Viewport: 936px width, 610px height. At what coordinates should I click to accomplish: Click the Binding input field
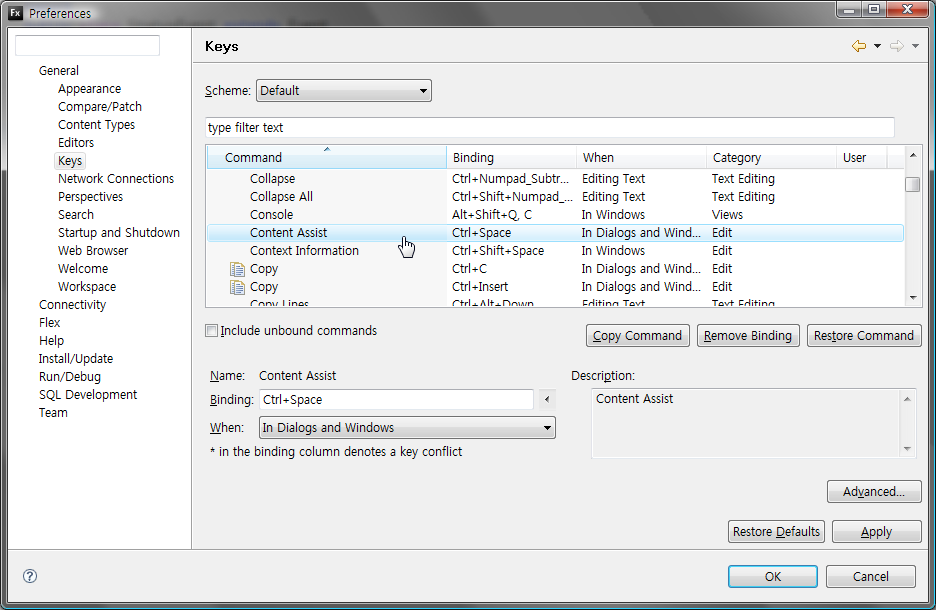(396, 399)
